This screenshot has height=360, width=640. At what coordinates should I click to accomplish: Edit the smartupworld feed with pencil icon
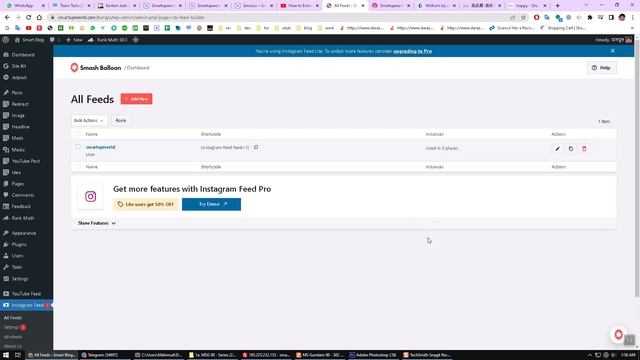click(x=557, y=149)
